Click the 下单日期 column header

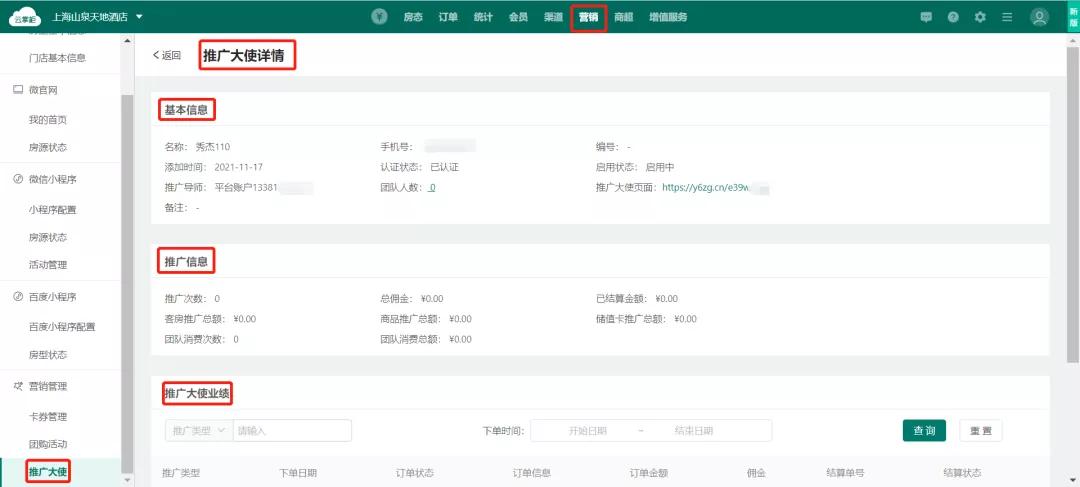(298, 473)
